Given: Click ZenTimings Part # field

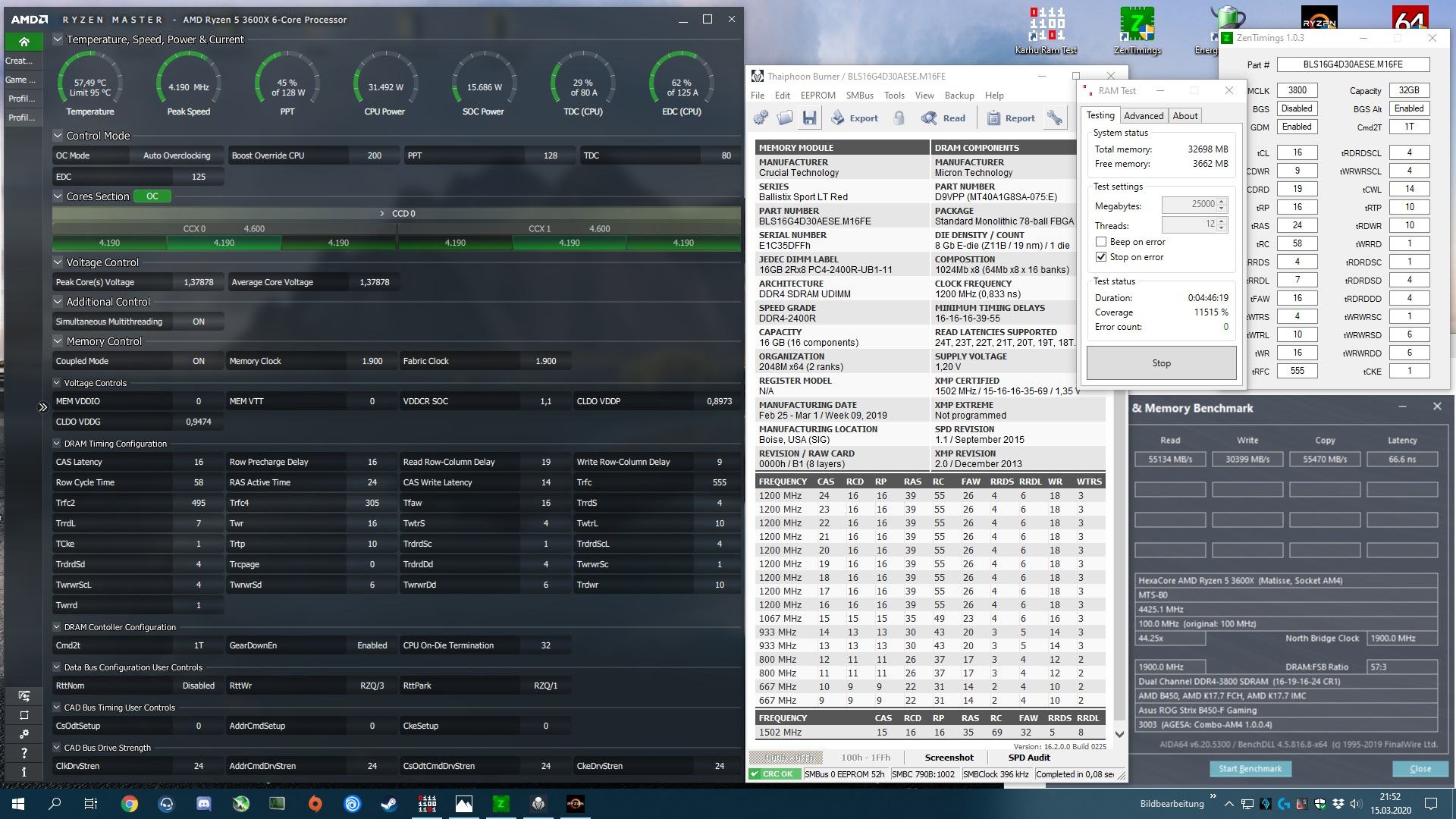Looking at the screenshot, I should [x=1353, y=64].
